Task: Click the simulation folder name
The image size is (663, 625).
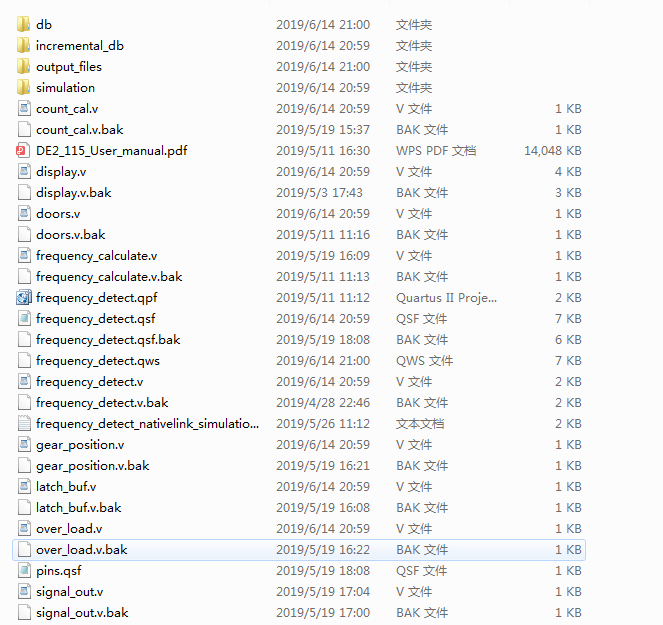Action: pyautogui.click(x=66, y=88)
